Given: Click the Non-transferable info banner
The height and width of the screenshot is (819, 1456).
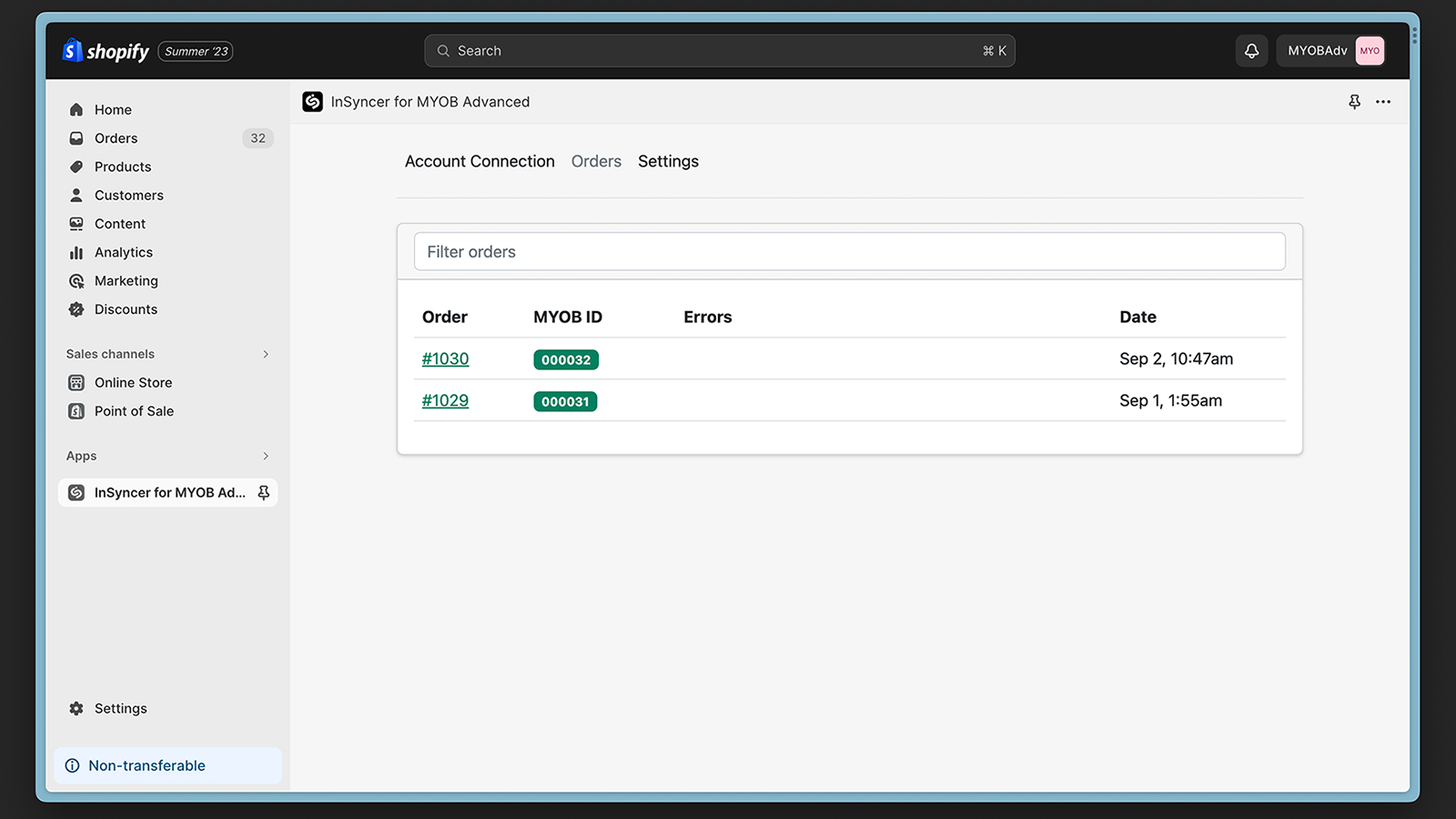Looking at the screenshot, I should tap(167, 765).
